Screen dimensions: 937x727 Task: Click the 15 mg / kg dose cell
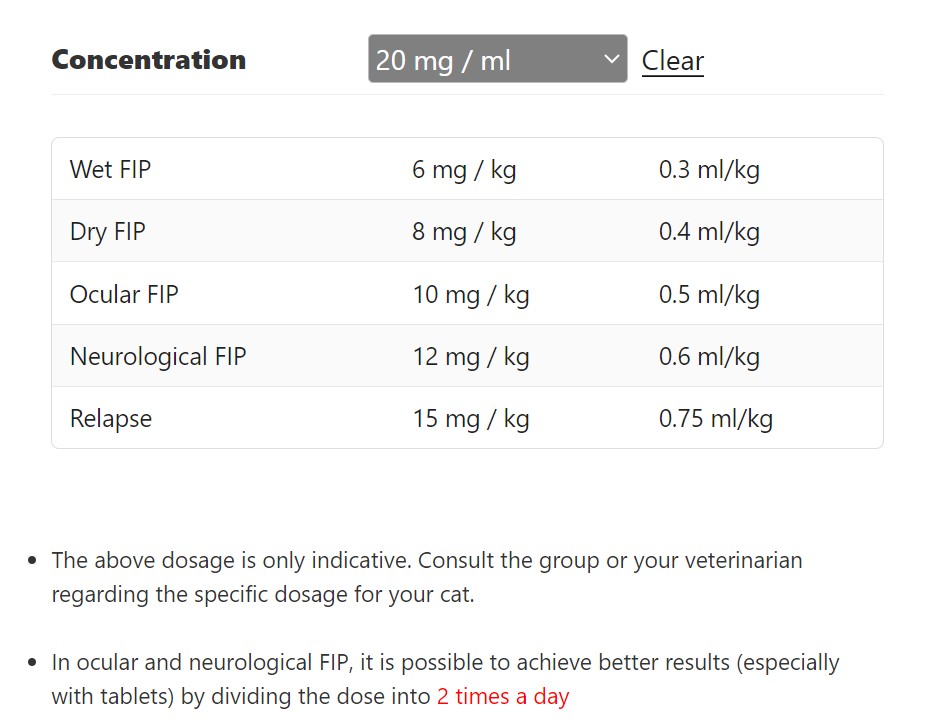(x=471, y=418)
